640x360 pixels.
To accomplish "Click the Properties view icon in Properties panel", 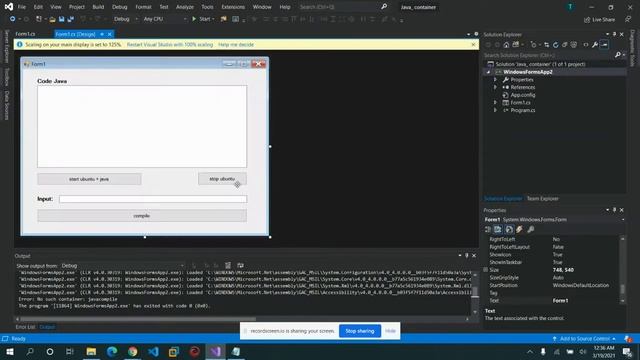I will 509,230.
